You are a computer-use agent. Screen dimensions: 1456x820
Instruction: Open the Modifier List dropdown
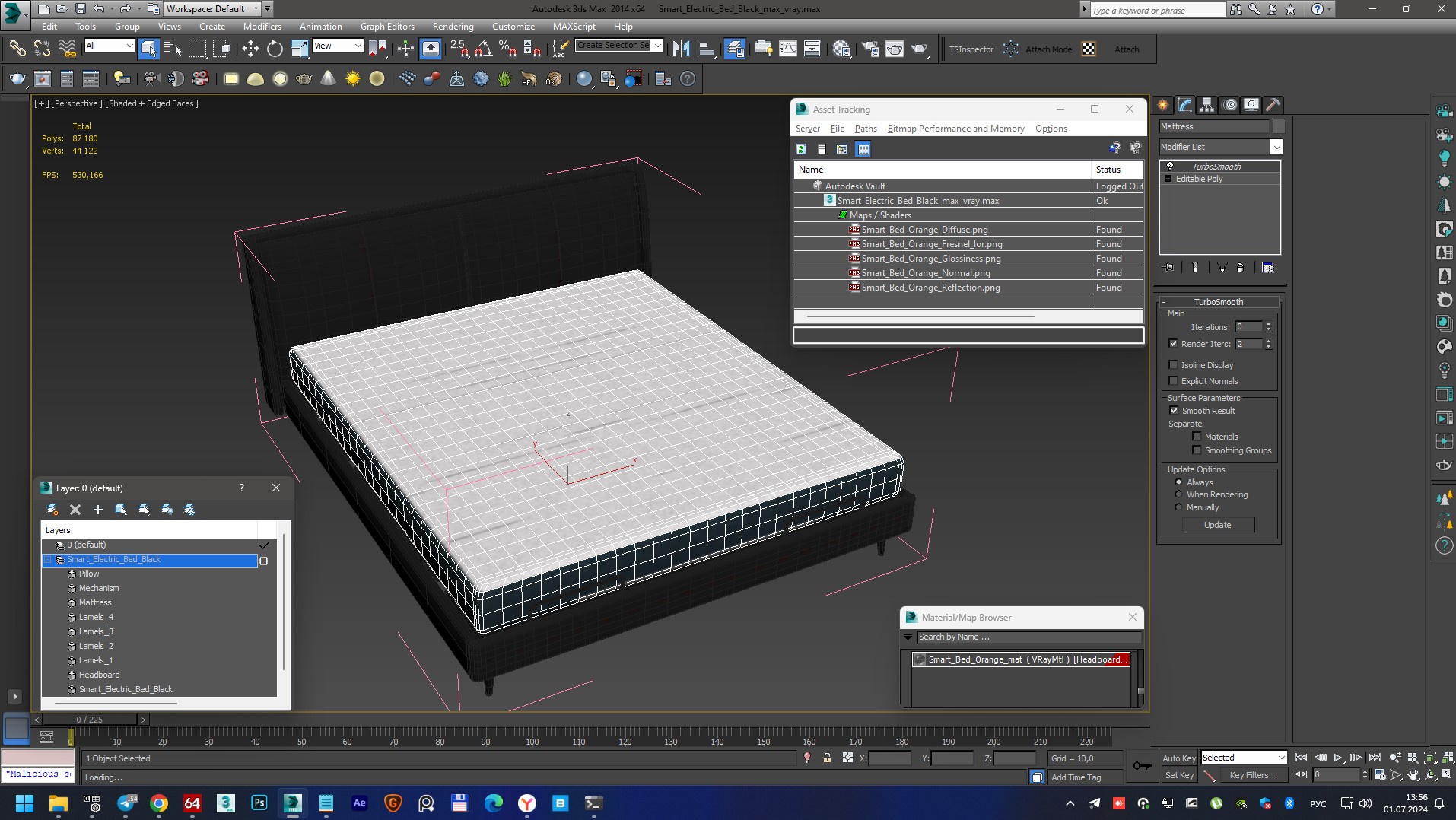tap(1276, 147)
